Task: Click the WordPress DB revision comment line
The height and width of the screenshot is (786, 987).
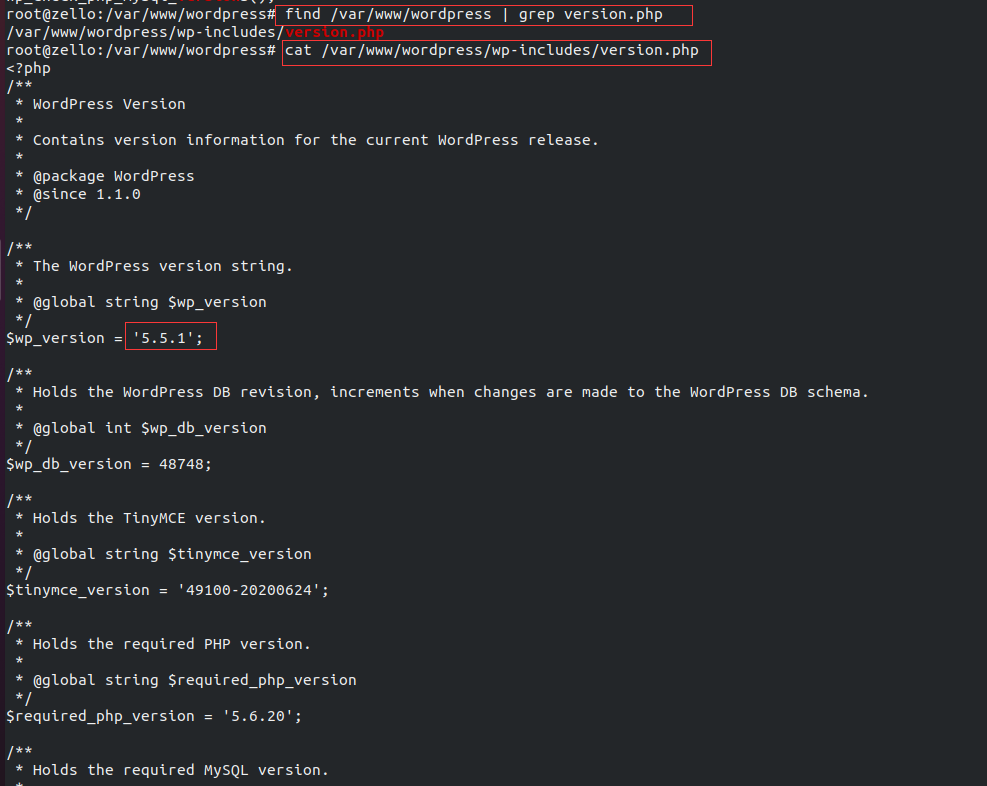Action: (x=451, y=392)
